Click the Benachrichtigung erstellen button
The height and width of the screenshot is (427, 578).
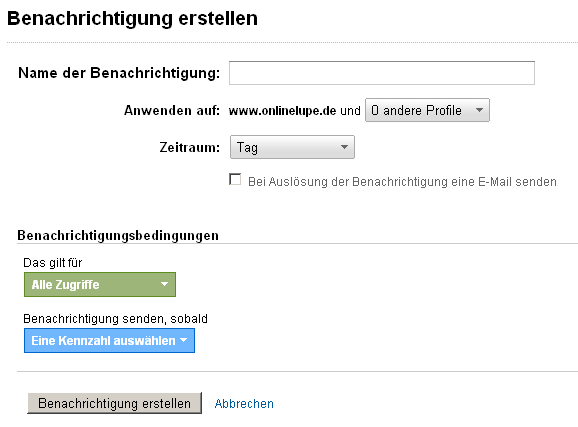point(114,403)
